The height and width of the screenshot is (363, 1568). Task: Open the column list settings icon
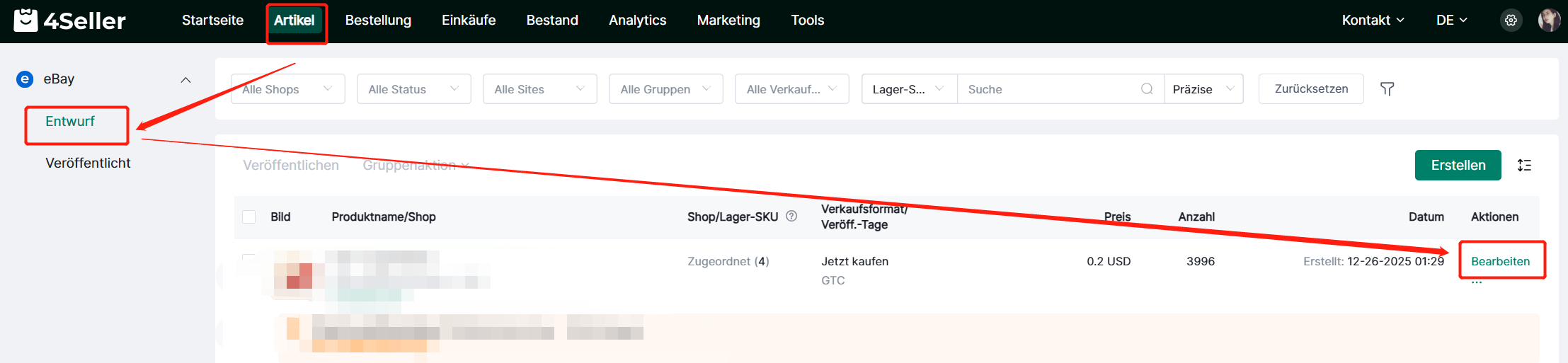(1524, 166)
